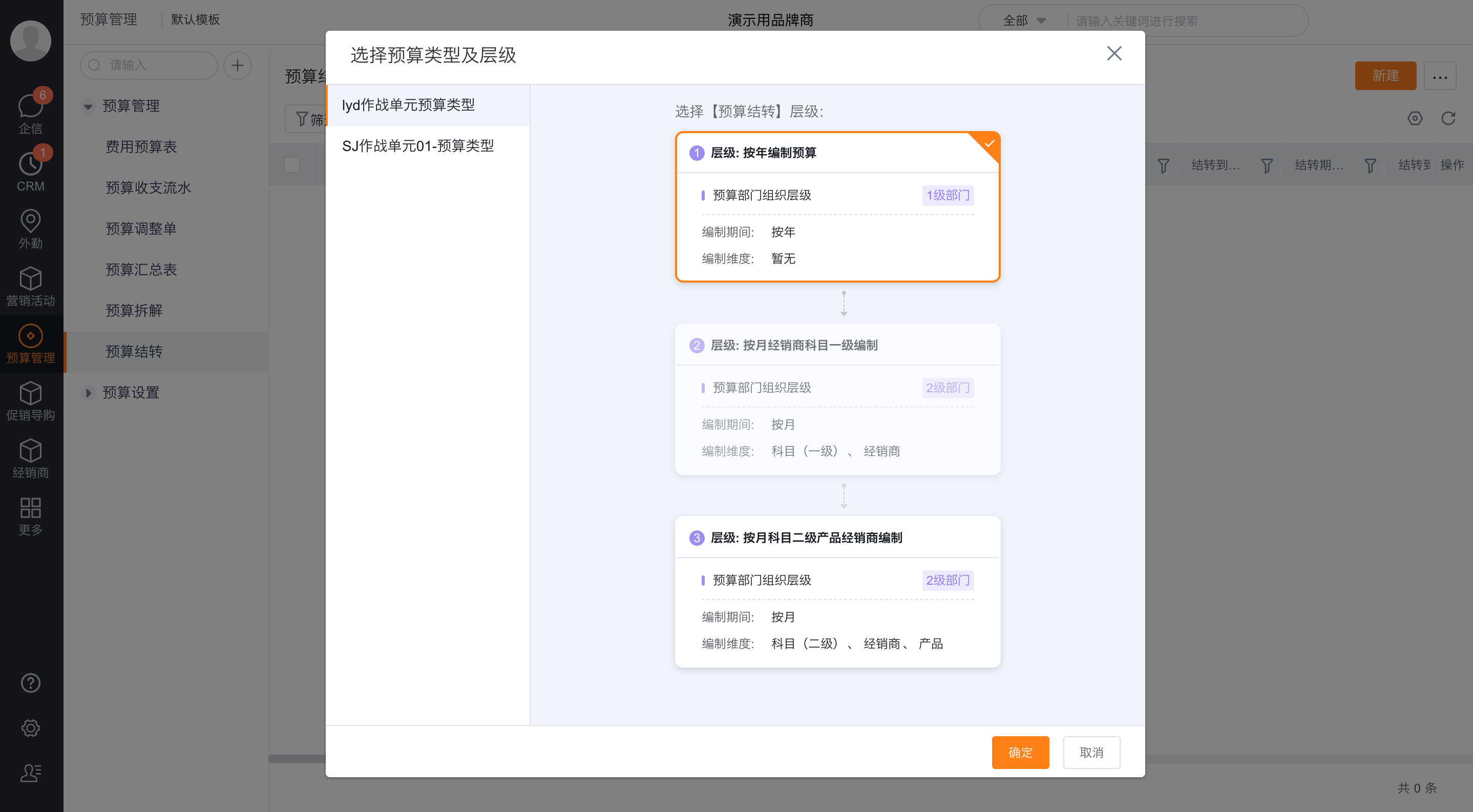The image size is (1473, 812).
Task: Select level 2 按月经销商科目一级编制 card
Action: [x=837, y=399]
